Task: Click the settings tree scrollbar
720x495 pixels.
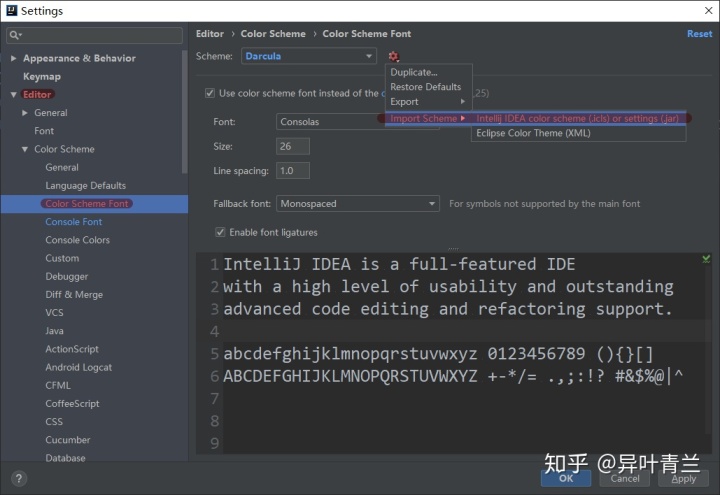Action: pyautogui.click(x=185, y=112)
